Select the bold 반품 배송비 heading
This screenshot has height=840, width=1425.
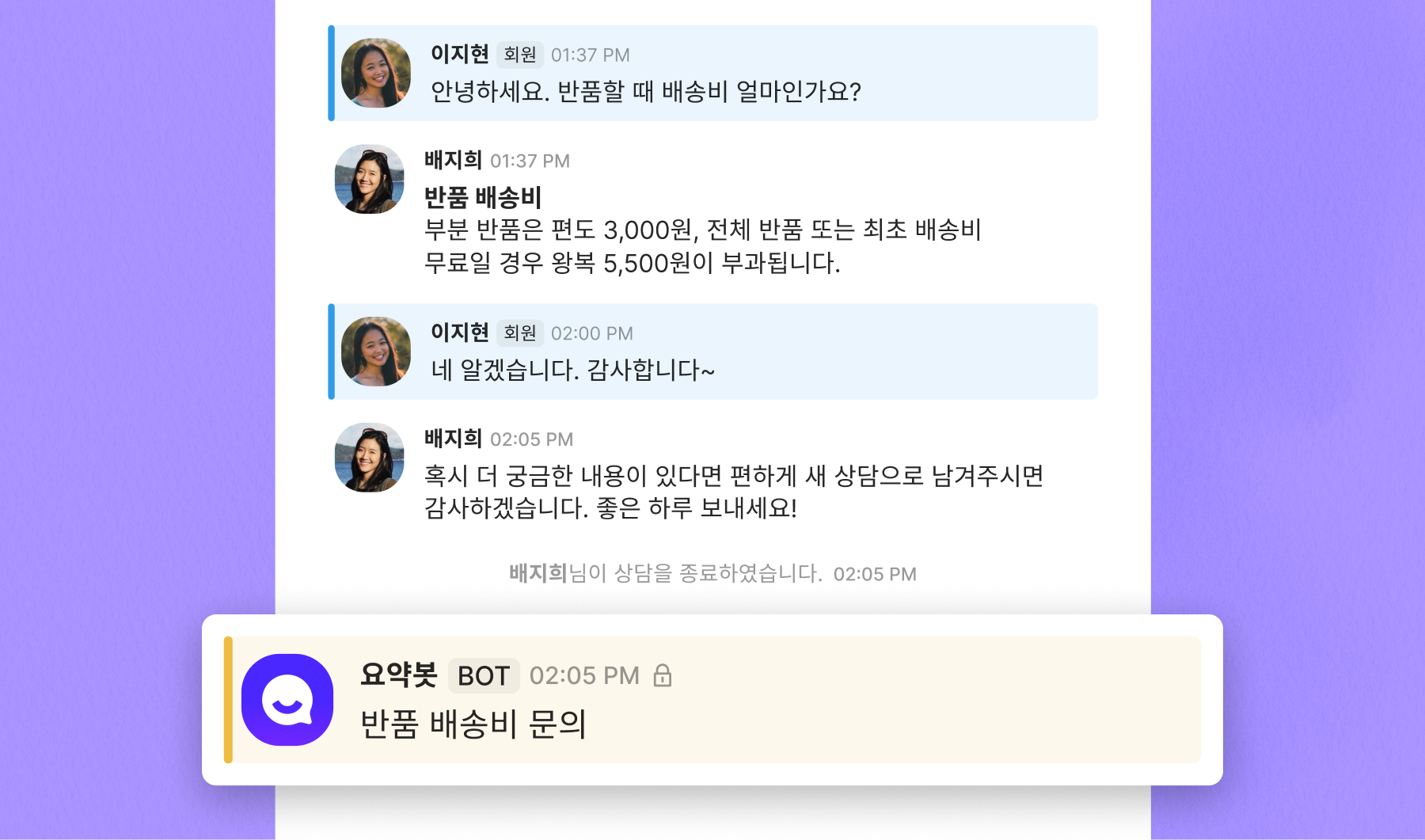pos(483,197)
